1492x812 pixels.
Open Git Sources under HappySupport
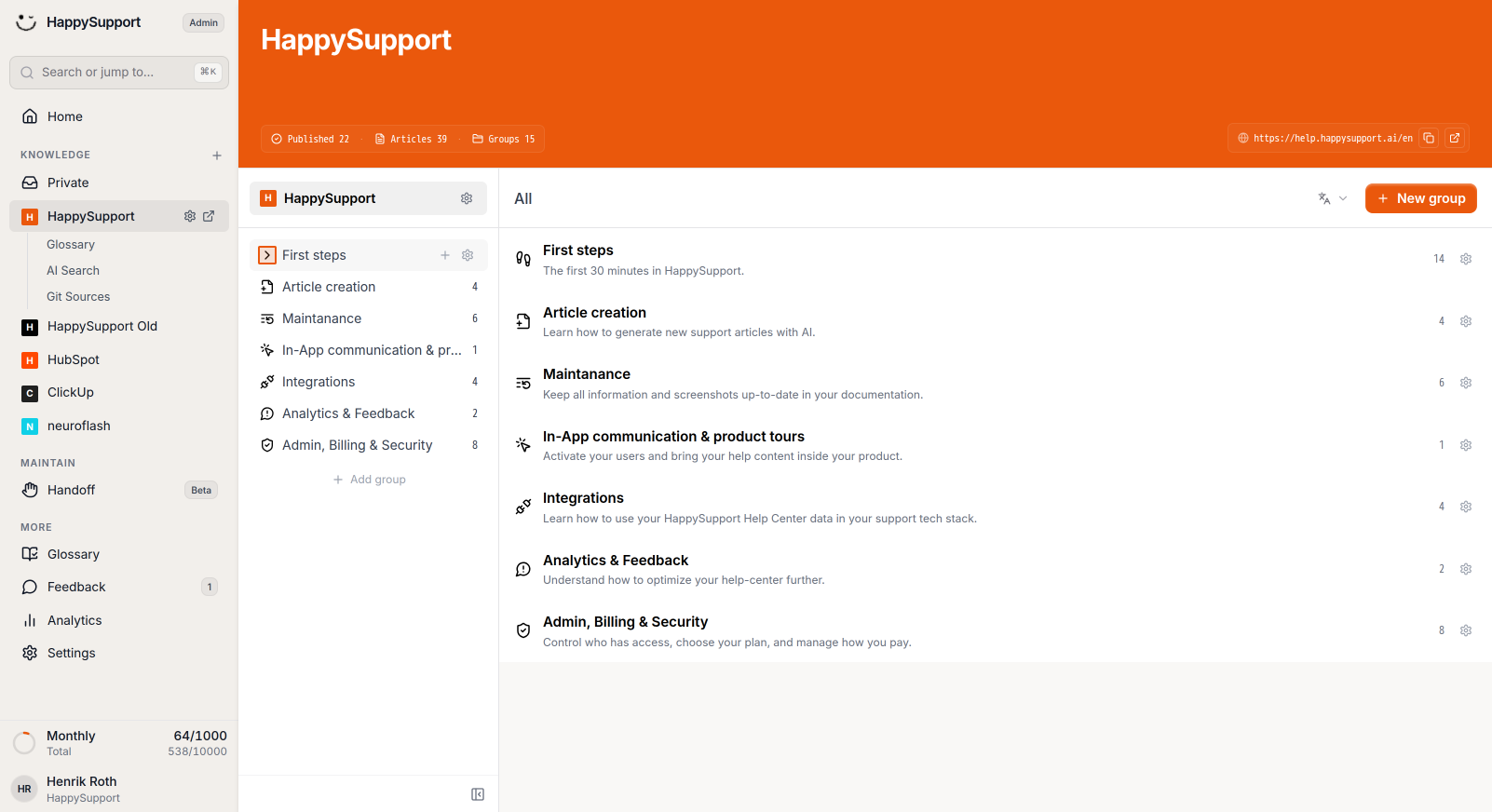[78, 297]
